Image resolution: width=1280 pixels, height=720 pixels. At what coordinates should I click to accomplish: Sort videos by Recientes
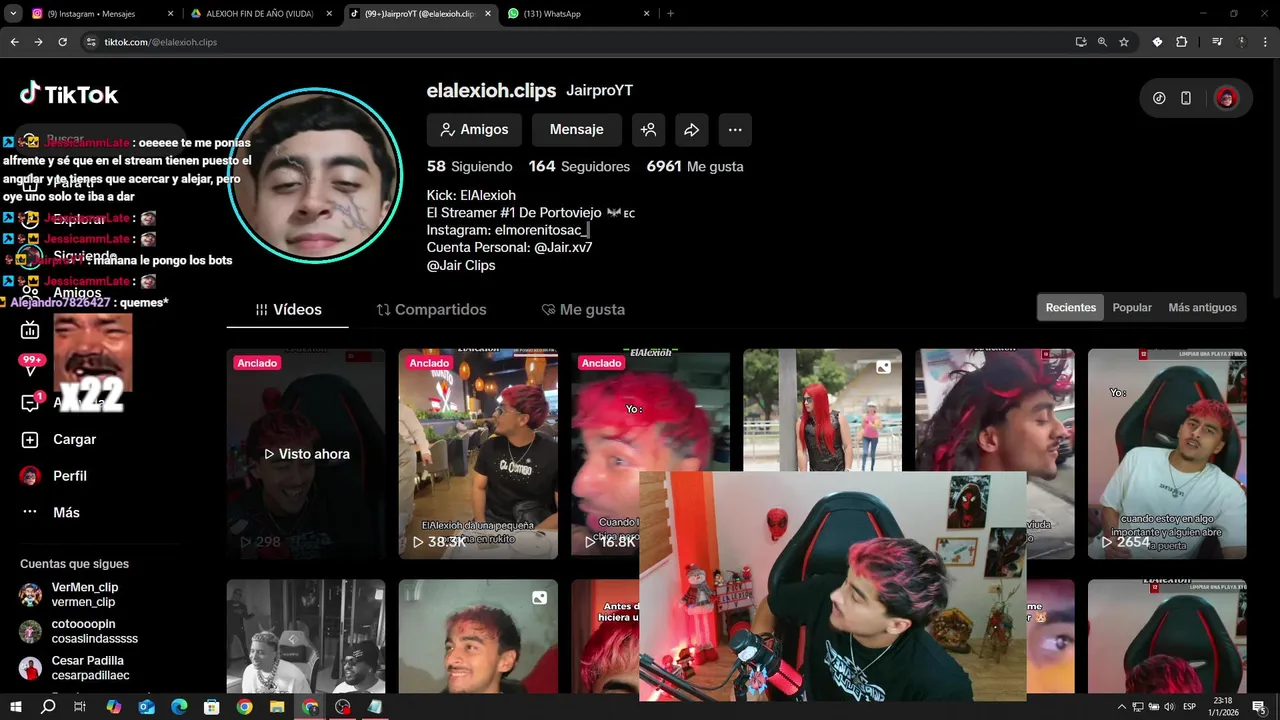tap(1070, 308)
